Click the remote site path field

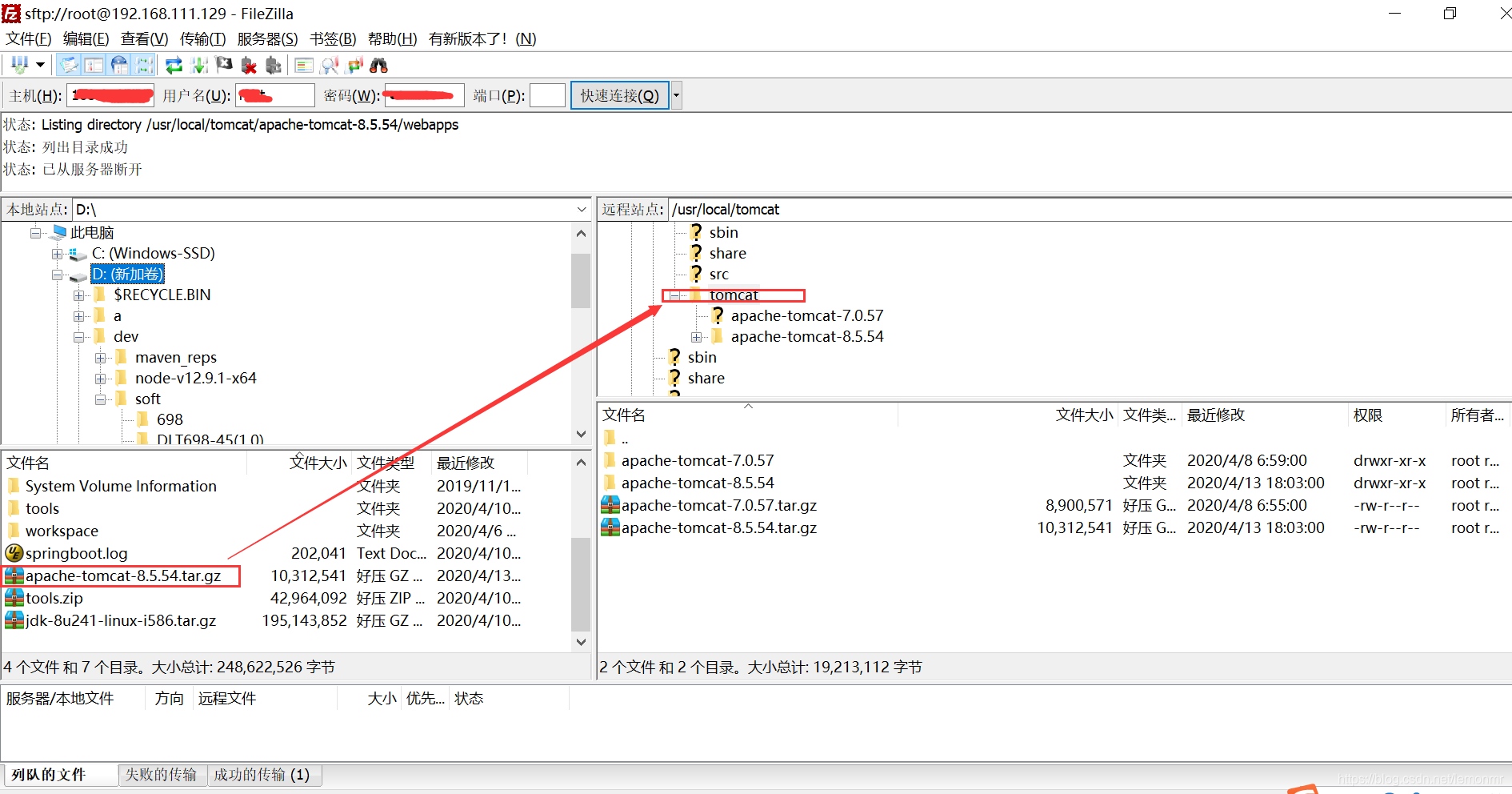click(1089, 210)
